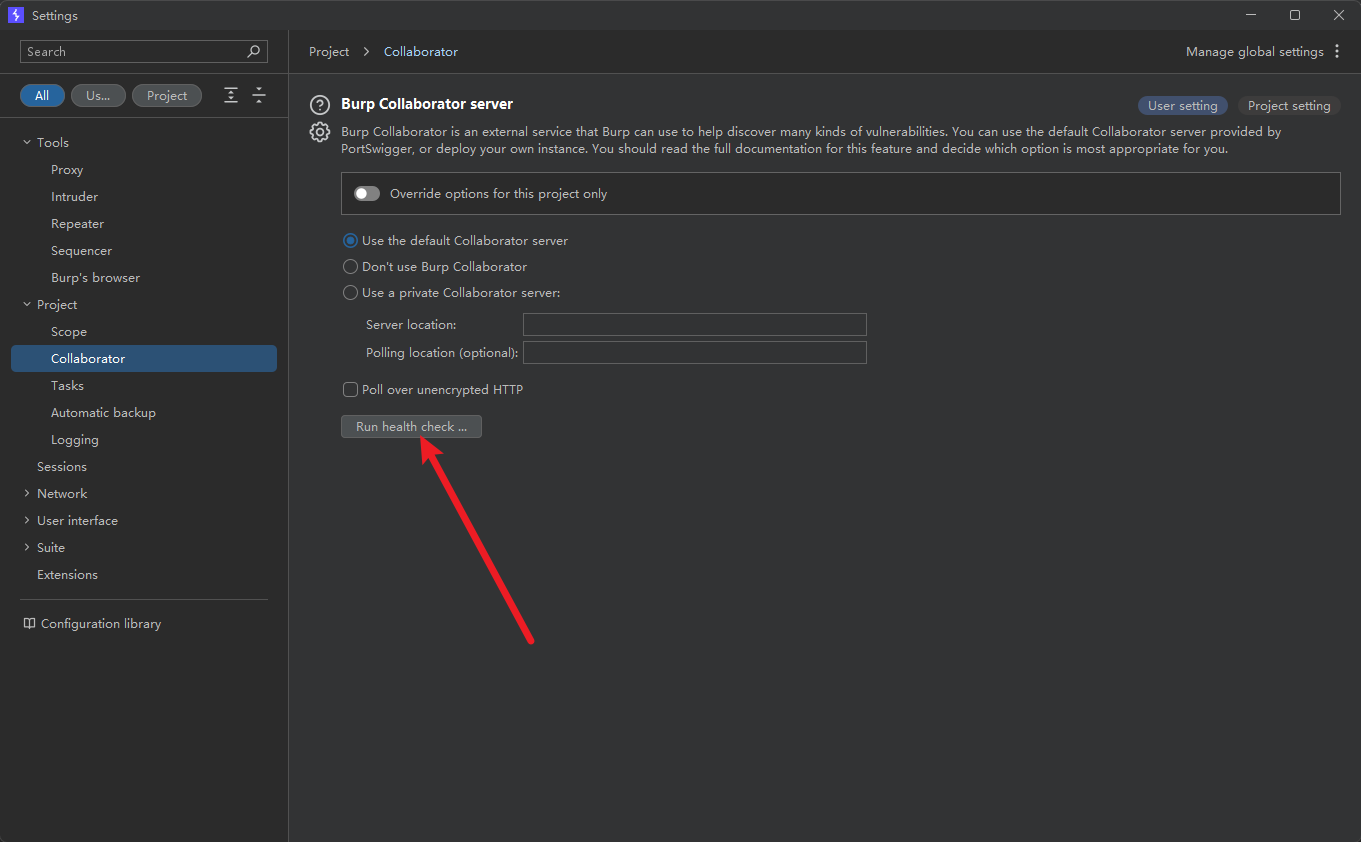This screenshot has width=1361, height=842.
Task: Show All settings filter
Action: [42, 95]
